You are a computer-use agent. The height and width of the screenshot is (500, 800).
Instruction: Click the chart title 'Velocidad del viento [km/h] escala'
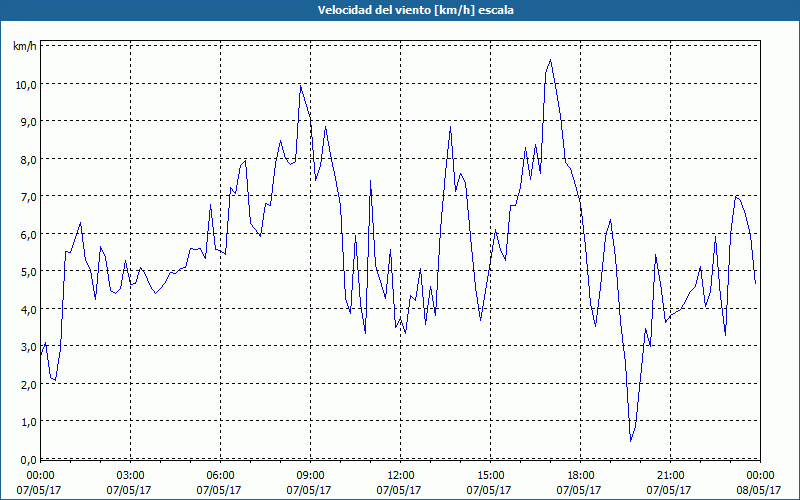pyautogui.click(x=415, y=10)
